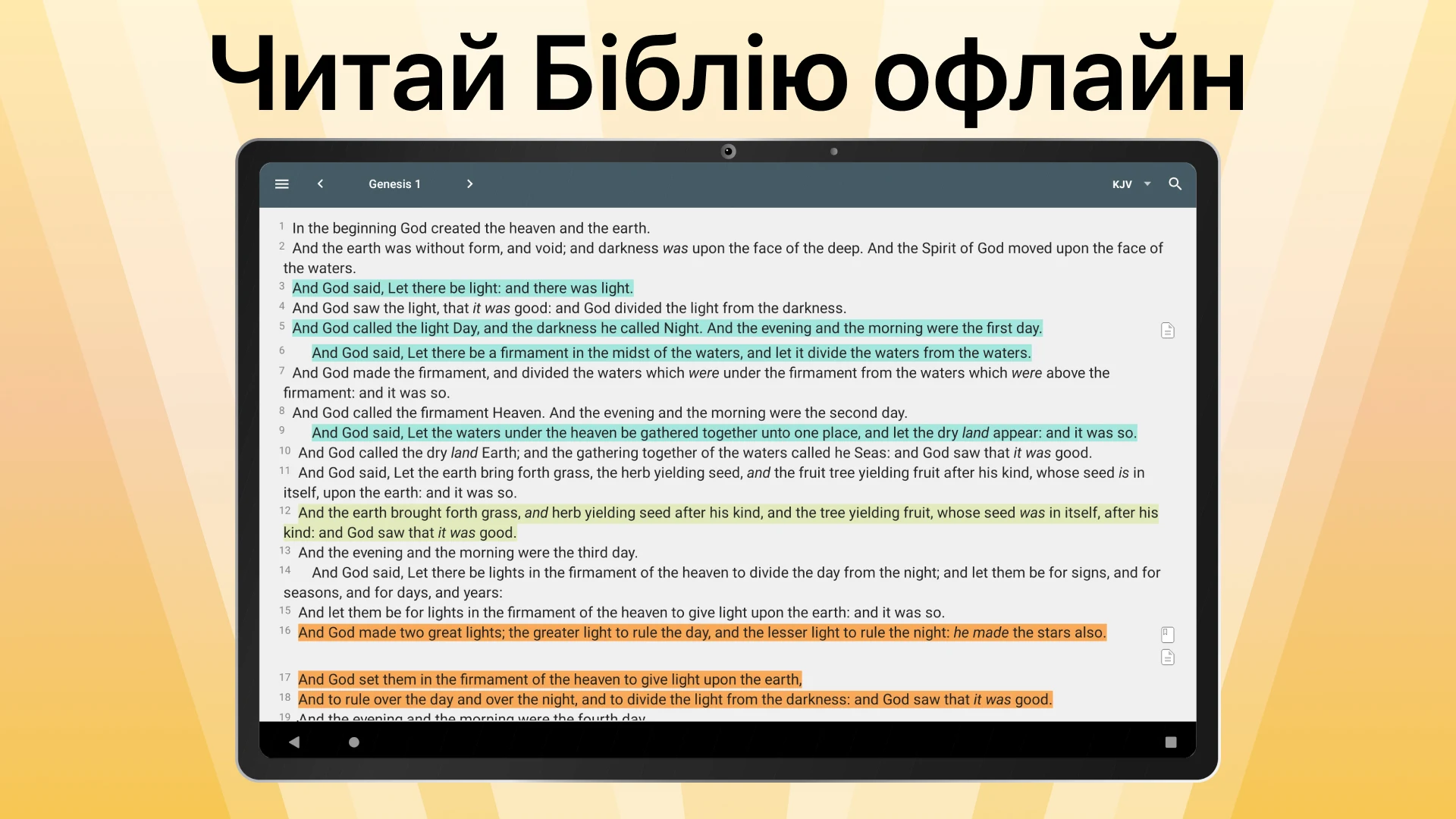Image resolution: width=1456 pixels, height=819 pixels.
Task: Tap verse number 12
Action: point(284,511)
